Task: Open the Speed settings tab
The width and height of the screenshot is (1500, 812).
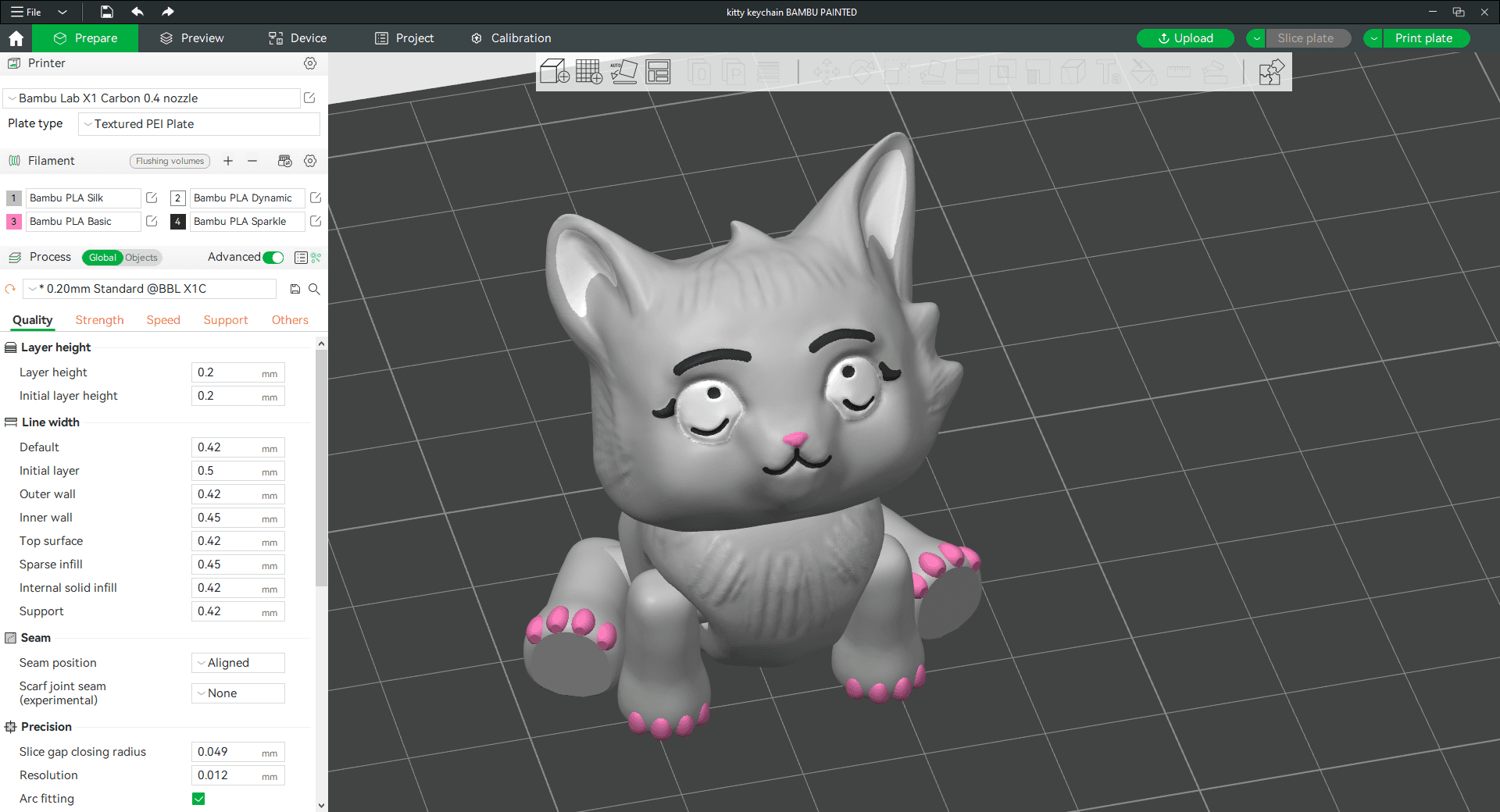Action: click(163, 320)
